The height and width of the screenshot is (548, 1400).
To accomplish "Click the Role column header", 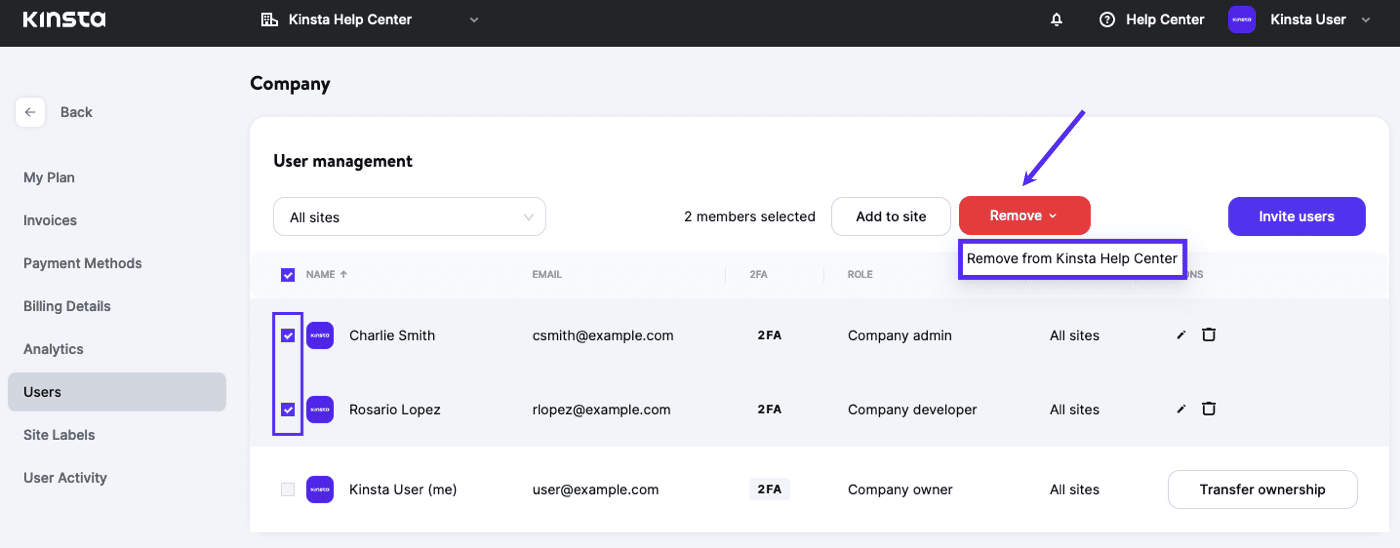I will pyautogui.click(x=860, y=274).
